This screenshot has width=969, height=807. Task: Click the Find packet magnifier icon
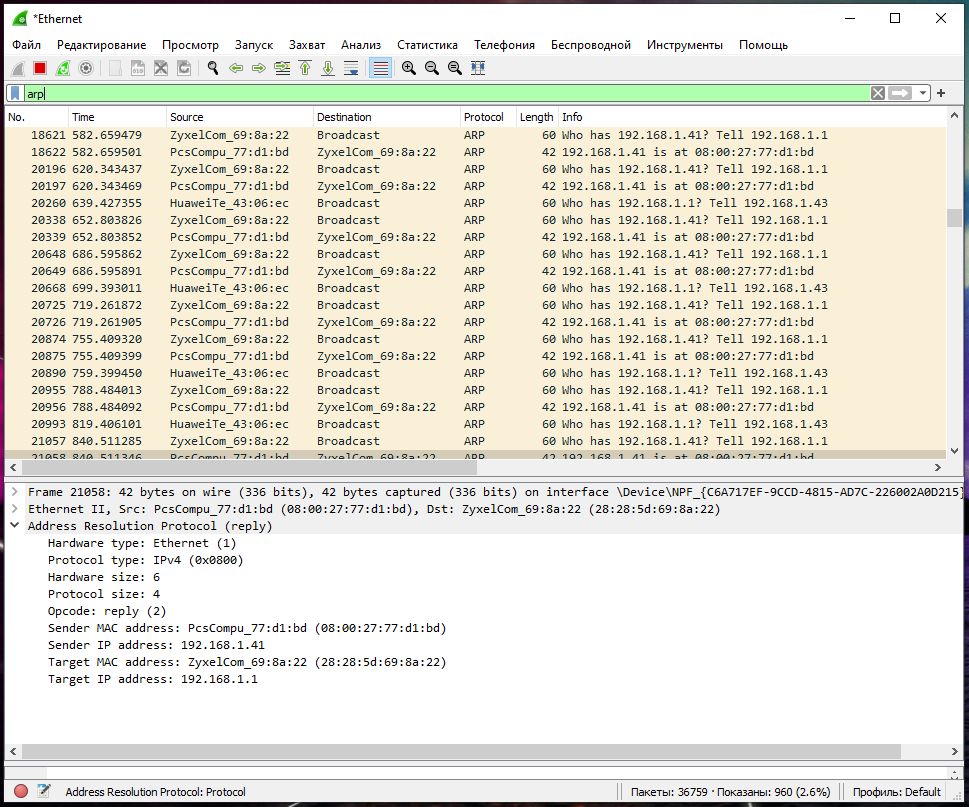click(212, 68)
